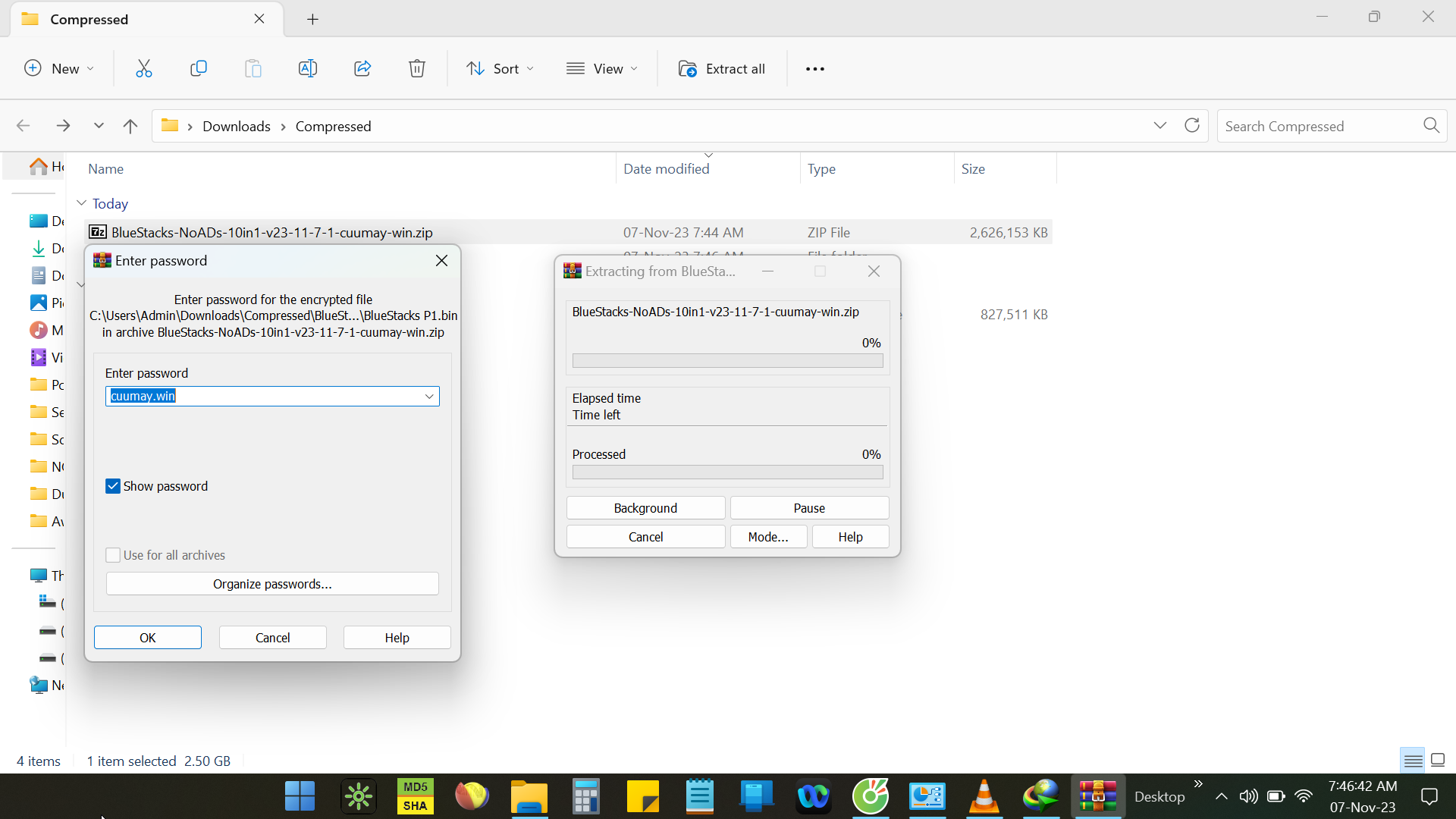This screenshot has width=1456, height=819.
Task: Click OK in Enter password dialog
Action: pos(148,638)
